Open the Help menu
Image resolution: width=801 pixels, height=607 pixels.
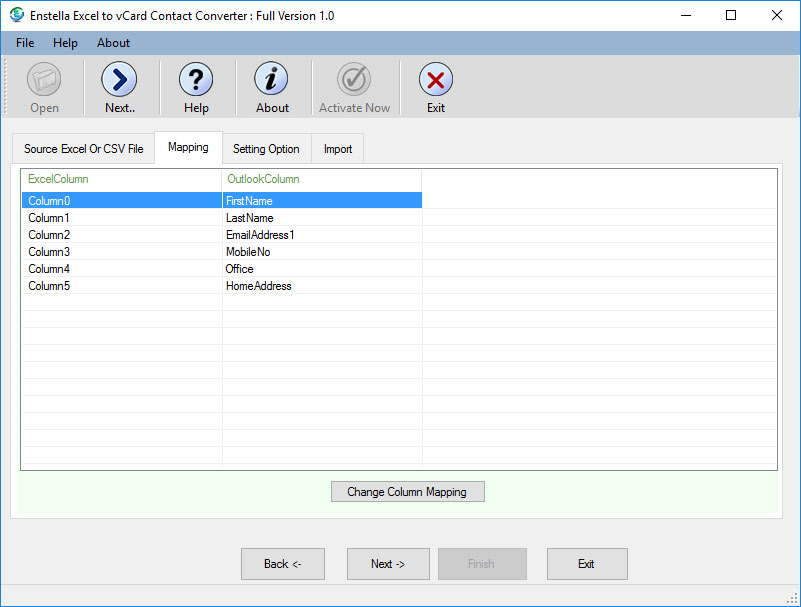click(65, 43)
